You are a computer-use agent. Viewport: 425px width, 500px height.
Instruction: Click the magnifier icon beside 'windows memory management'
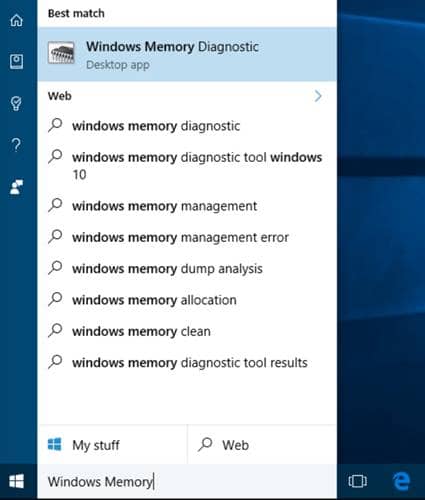coord(55,205)
